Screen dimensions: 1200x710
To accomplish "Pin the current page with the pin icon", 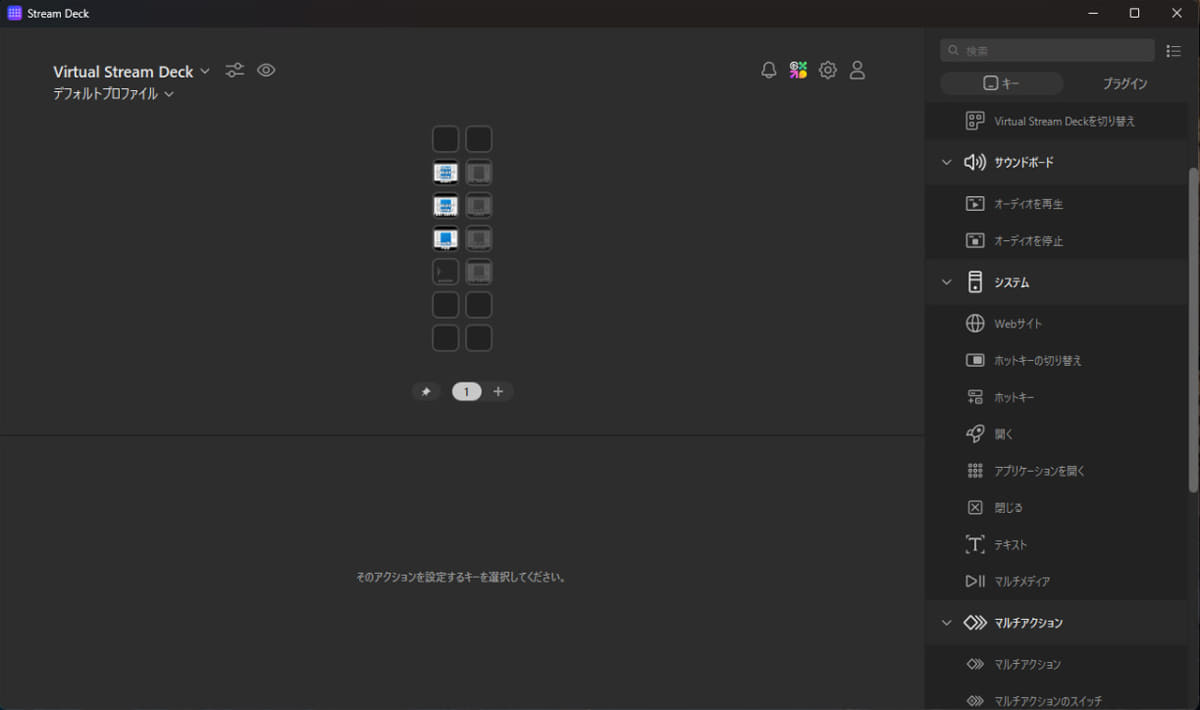I will tap(426, 391).
